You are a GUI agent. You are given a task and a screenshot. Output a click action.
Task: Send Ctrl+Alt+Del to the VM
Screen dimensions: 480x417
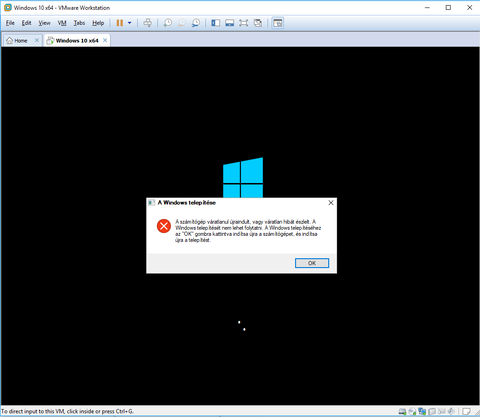[147, 23]
